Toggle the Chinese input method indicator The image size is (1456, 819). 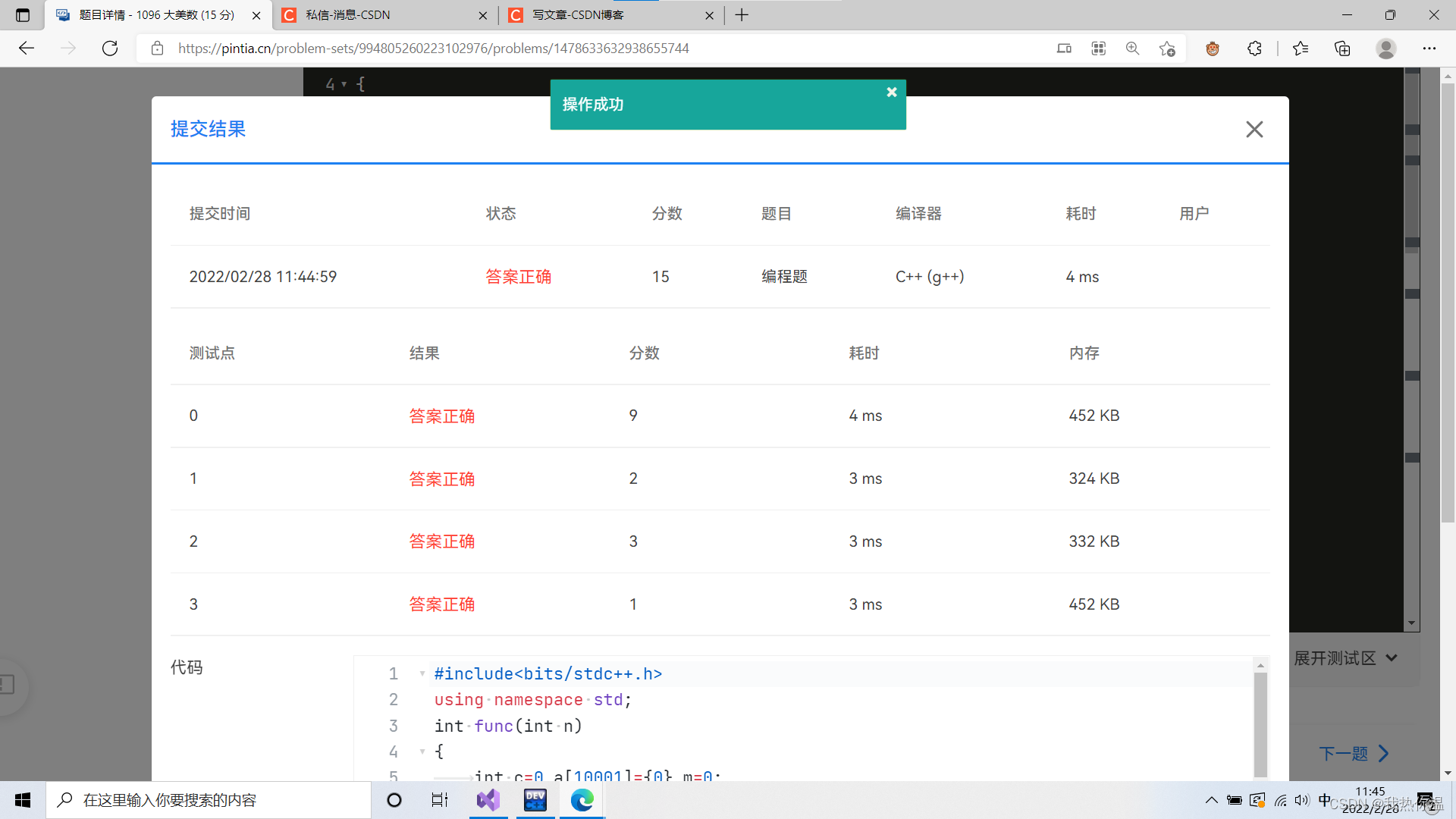(x=1325, y=800)
